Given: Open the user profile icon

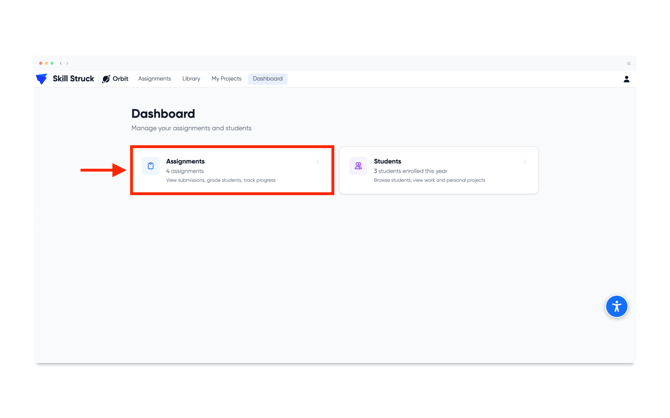Looking at the screenshot, I should click(x=626, y=79).
